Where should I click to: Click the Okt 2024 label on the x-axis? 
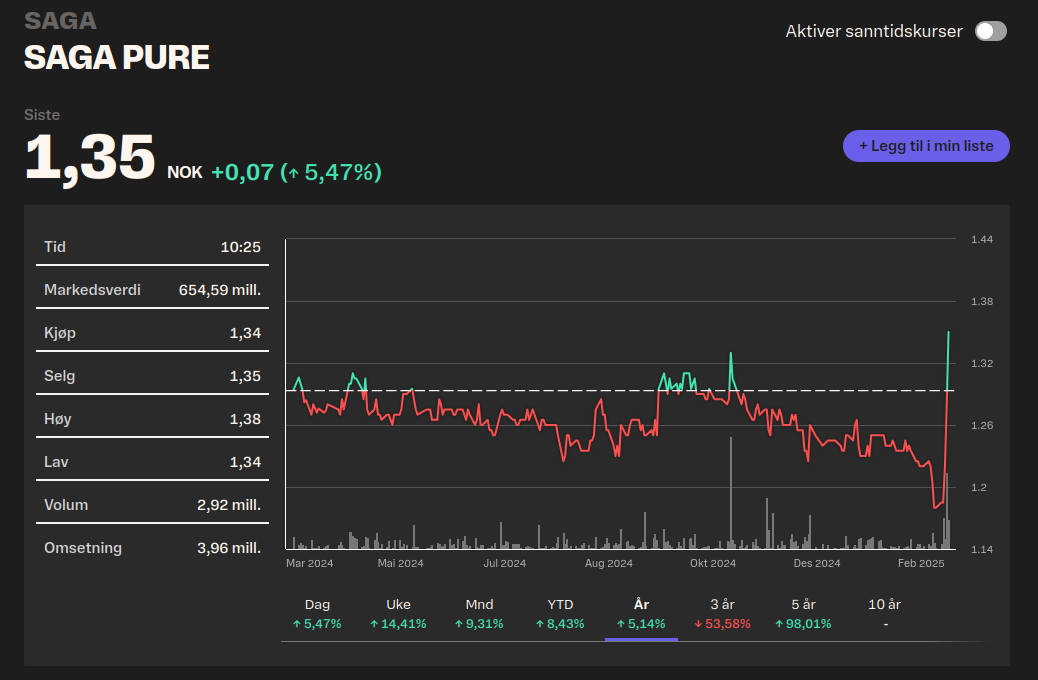tap(713, 563)
